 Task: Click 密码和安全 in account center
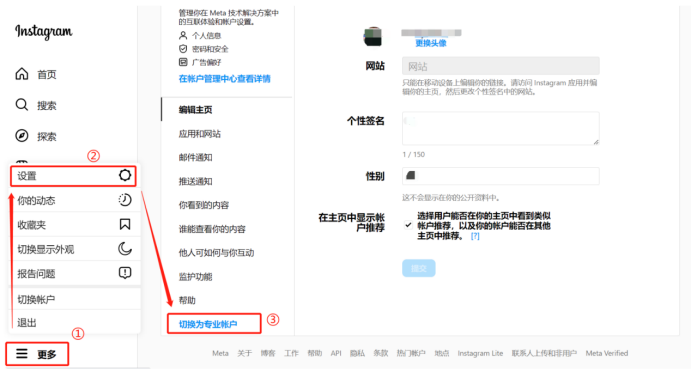click(x=210, y=49)
